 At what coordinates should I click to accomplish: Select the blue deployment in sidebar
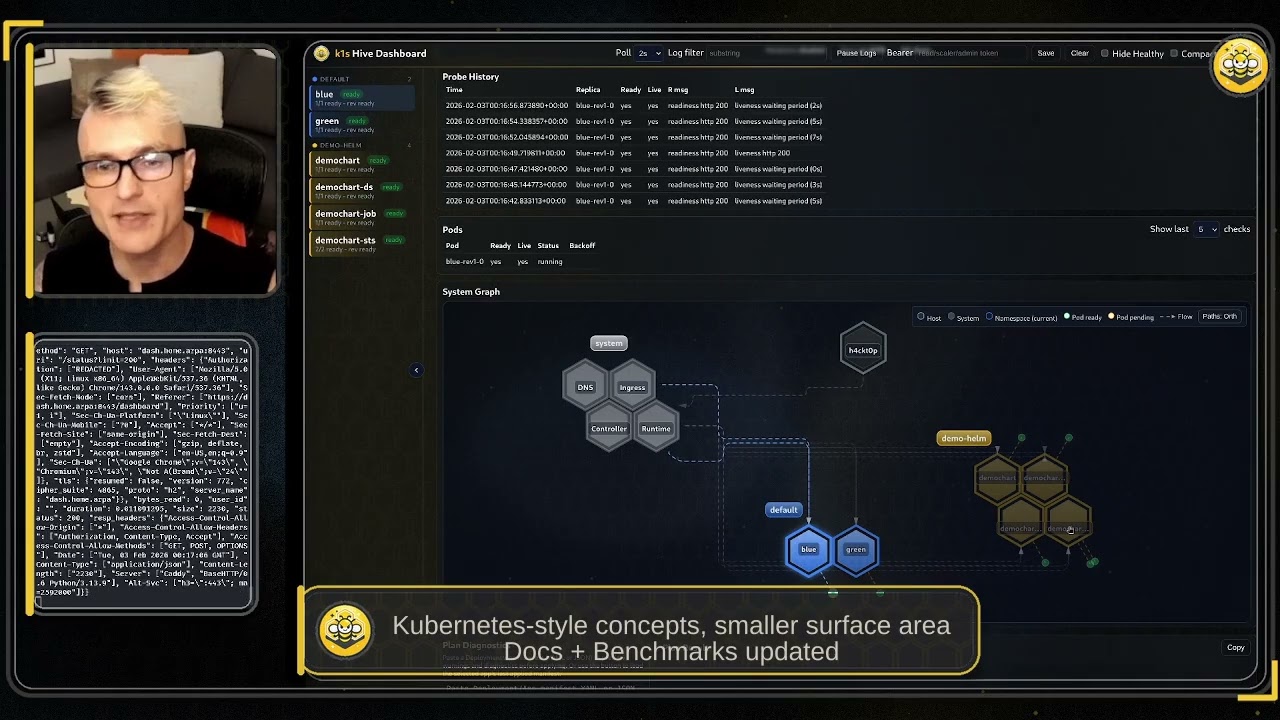pos(362,98)
